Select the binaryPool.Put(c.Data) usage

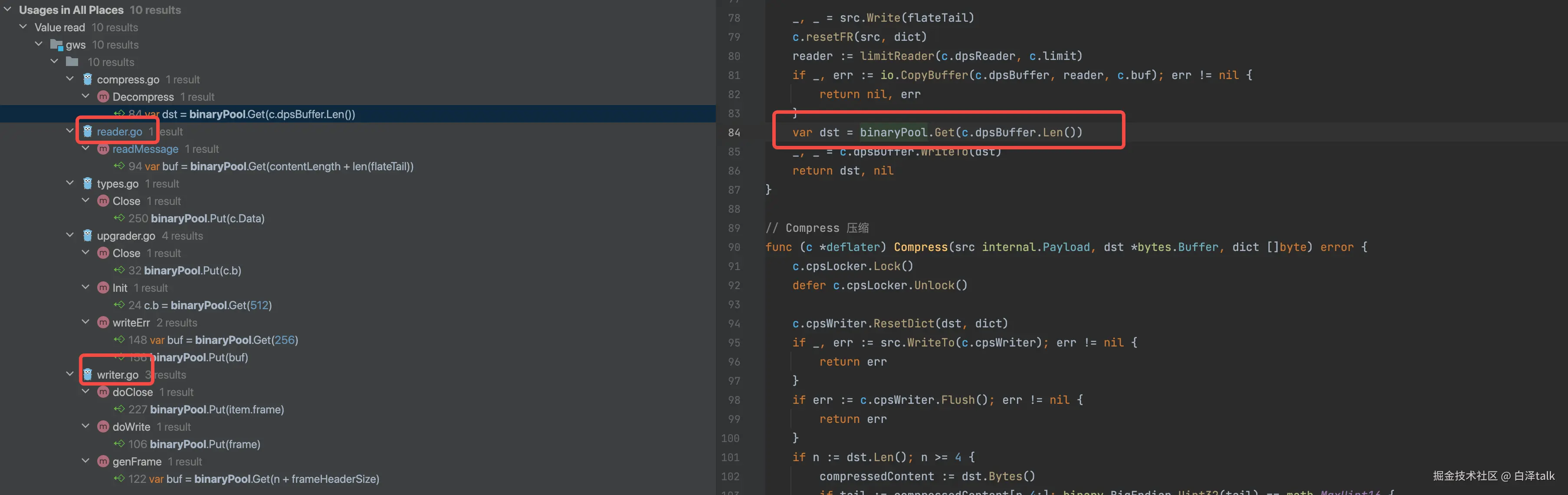pos(207,218)
